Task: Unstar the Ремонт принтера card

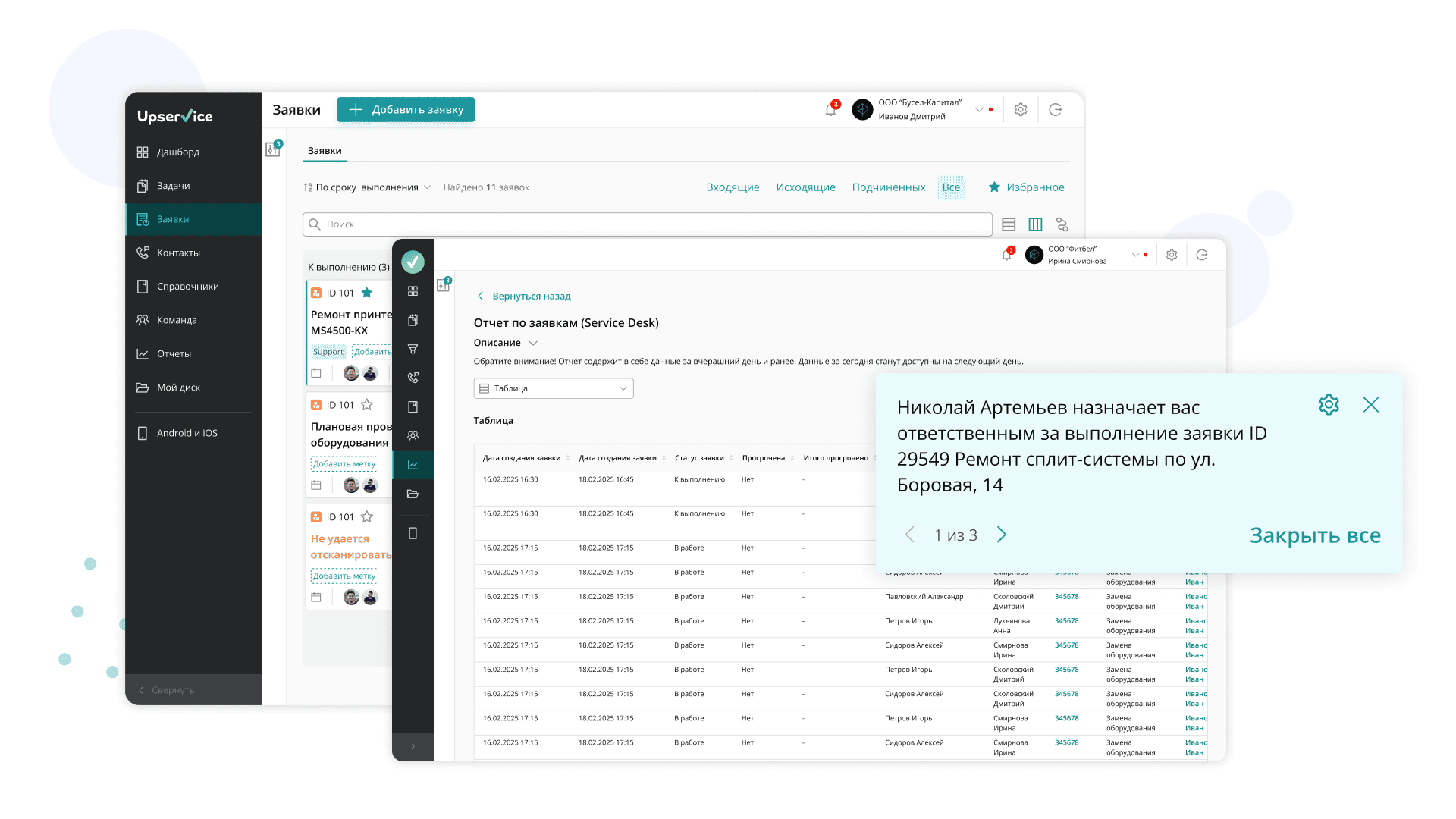Action: (x=367, y=293)
